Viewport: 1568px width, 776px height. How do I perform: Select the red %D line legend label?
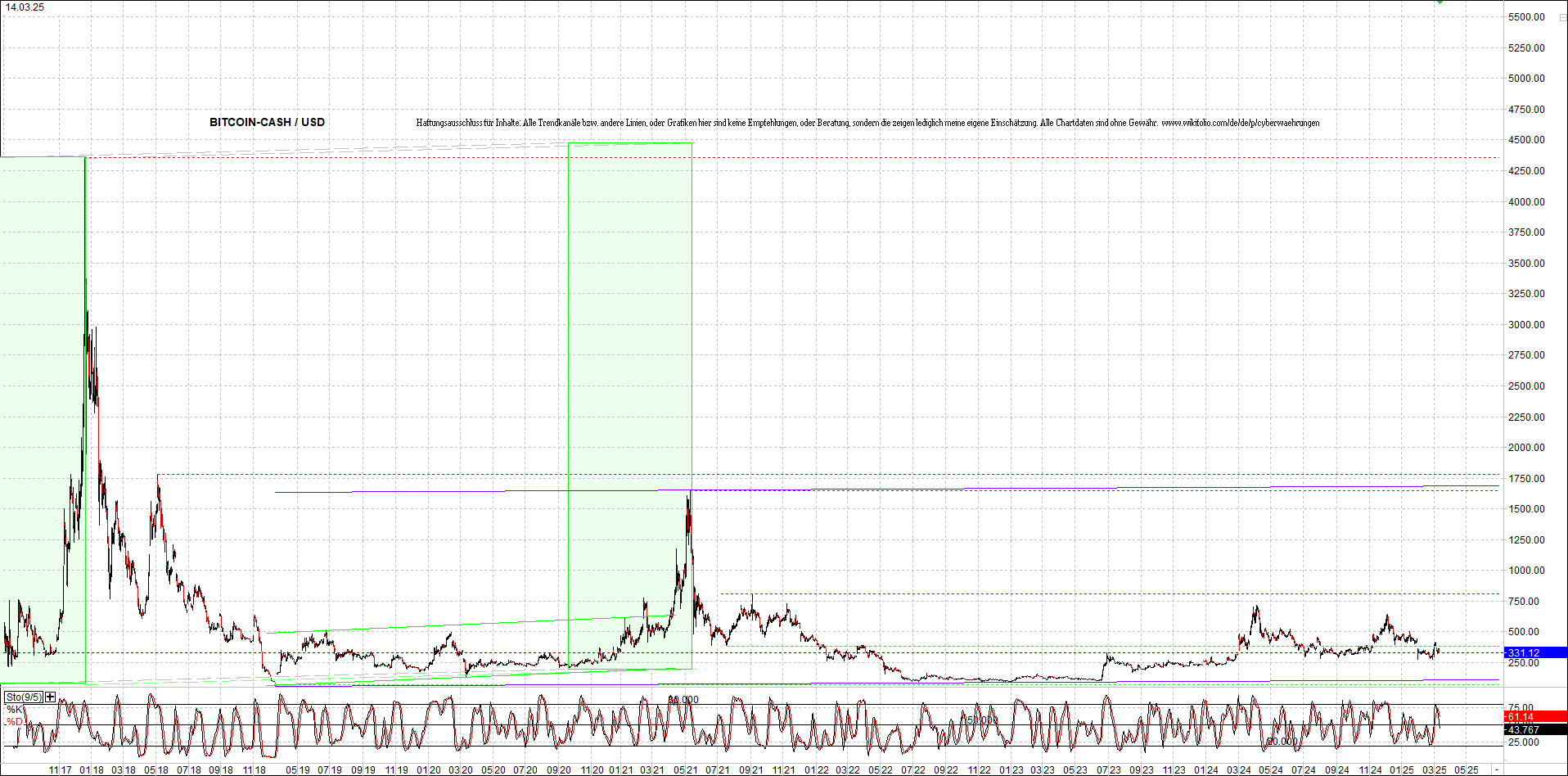[15, 721]
